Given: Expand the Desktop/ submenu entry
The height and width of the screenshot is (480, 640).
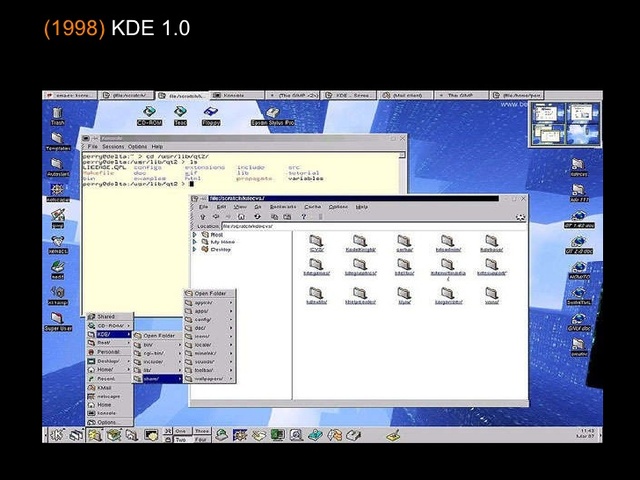Looking at the screenshot, I should (x=110, y=361).
